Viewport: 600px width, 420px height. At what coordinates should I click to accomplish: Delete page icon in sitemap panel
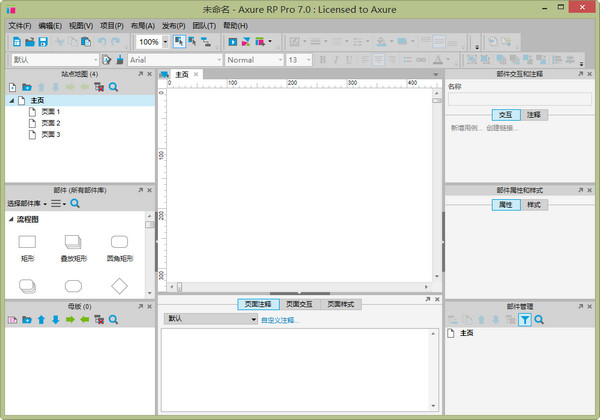99,87
